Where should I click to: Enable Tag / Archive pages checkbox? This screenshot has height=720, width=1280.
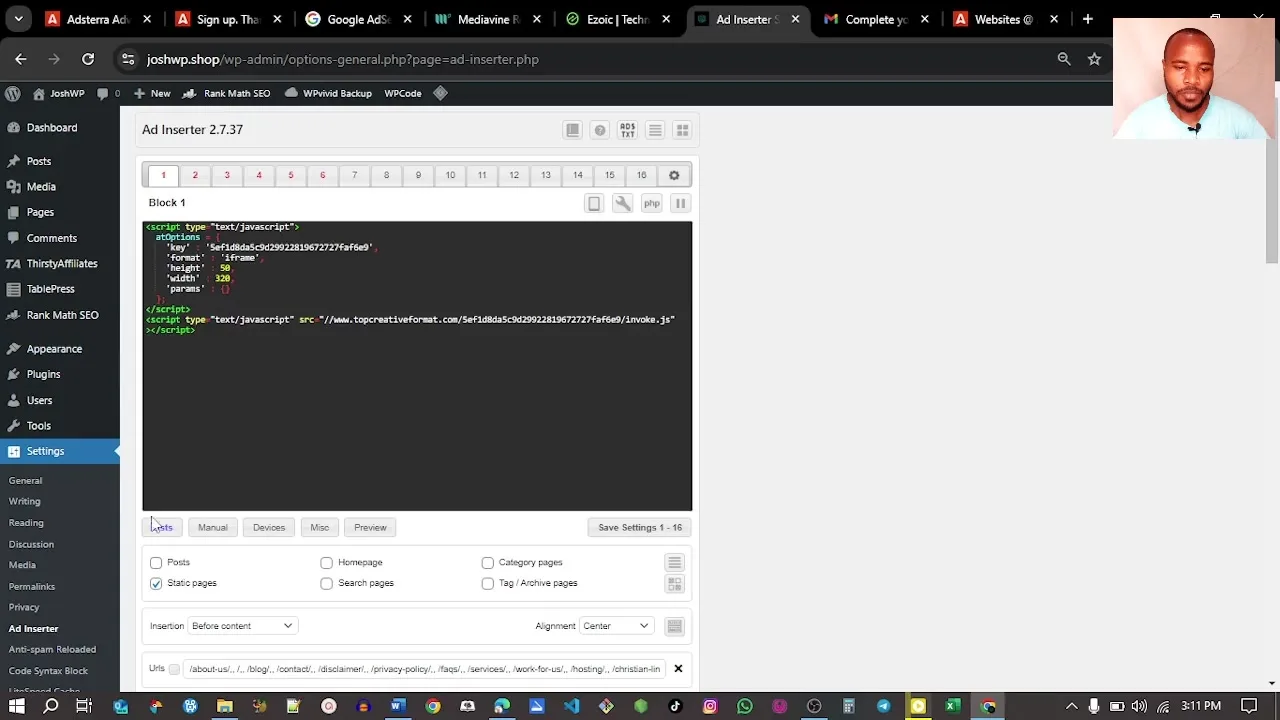click(x=488, y=583)
